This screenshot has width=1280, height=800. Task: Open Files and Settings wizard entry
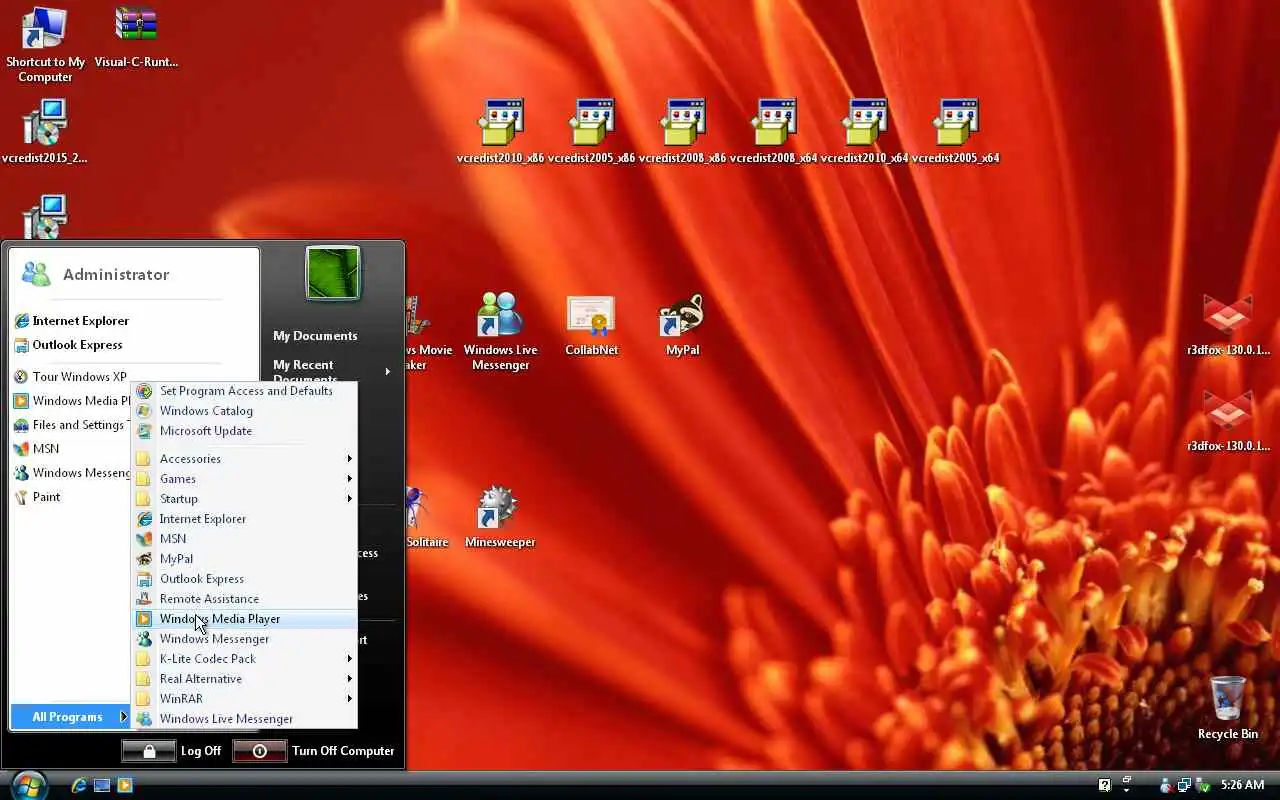point(70,425)
